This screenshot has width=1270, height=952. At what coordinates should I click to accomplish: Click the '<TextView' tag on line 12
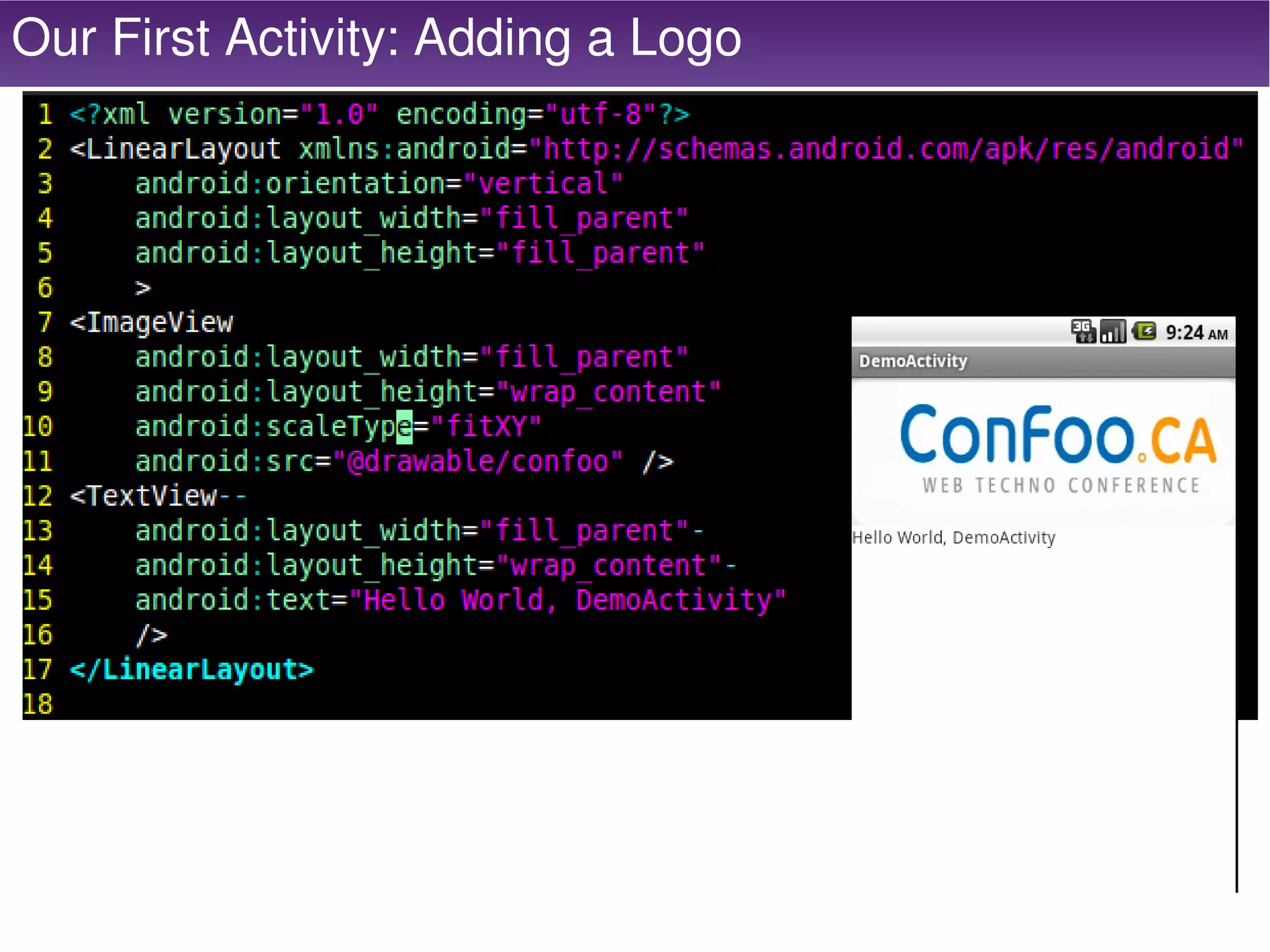coord(144,496)
